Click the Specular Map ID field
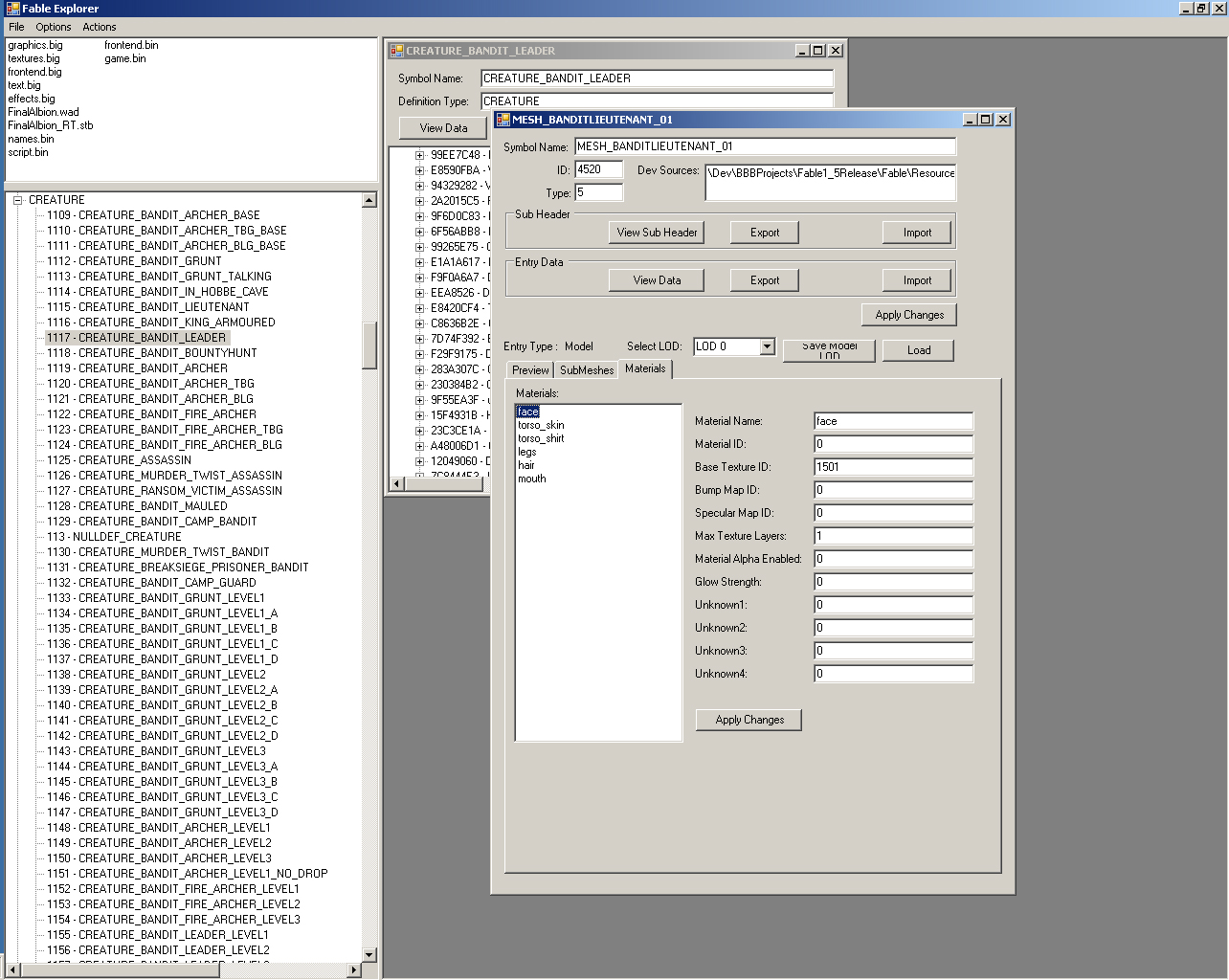Viewport: 1229px width, 980px height. [x=893, y=513]
